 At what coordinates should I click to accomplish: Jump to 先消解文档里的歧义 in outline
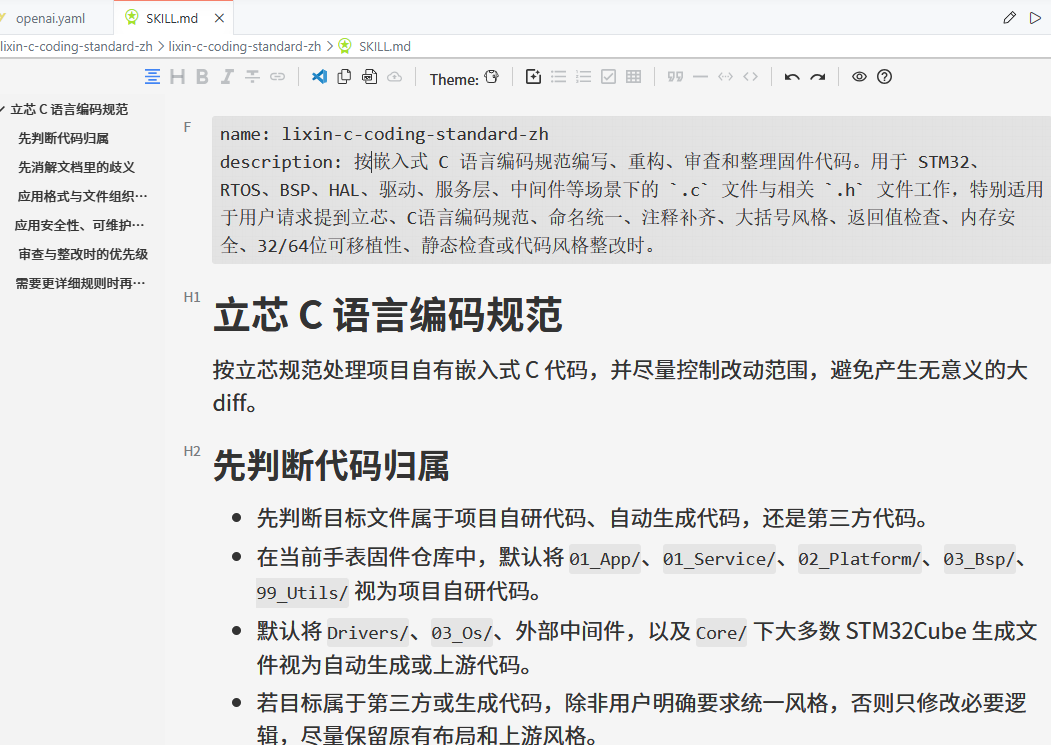[x=76, y=167]
